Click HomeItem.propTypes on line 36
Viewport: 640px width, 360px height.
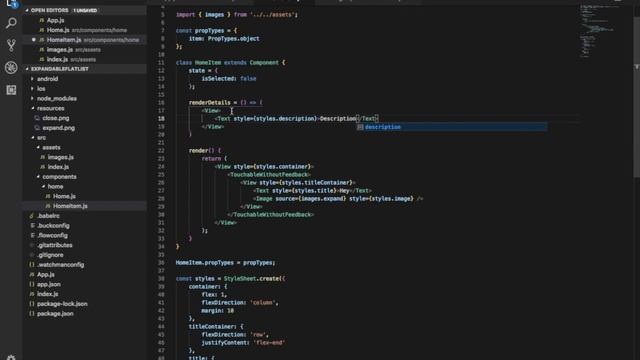pyautogui.click(x=205, y=263)
